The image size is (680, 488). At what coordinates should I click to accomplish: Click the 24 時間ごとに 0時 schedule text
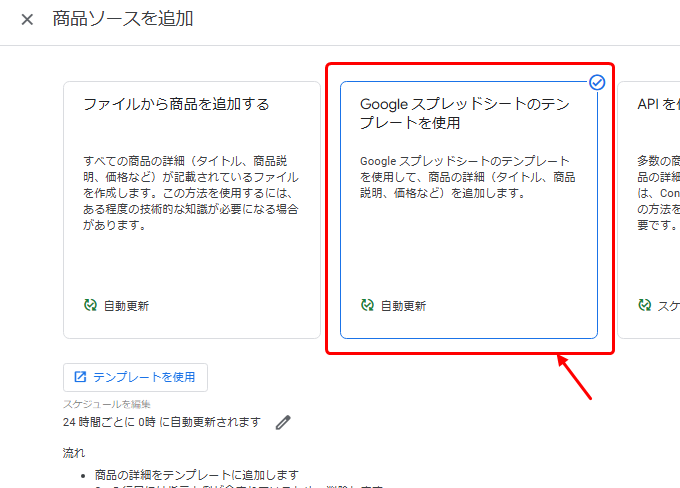click(x=162, y=422)
